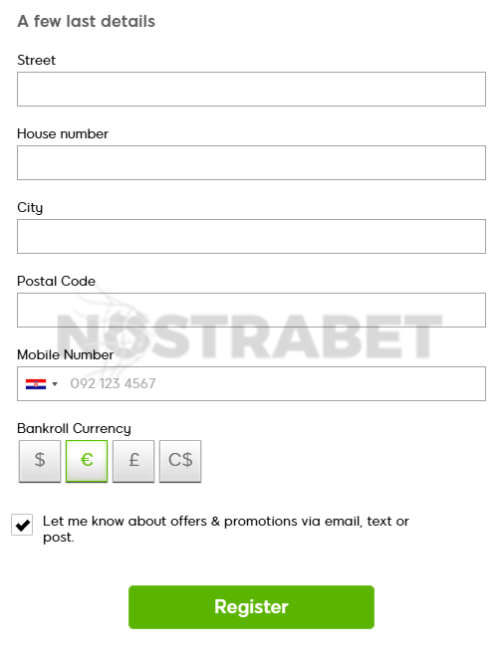The image size is (500, 662).
Task: Click the Postal Code input field
Action: 251,310
